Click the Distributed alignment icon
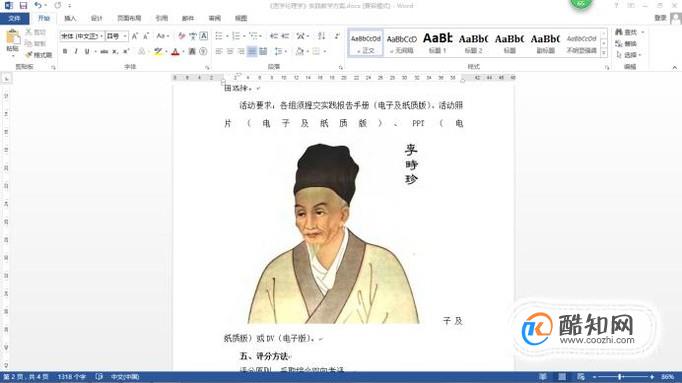 [263, 52]
